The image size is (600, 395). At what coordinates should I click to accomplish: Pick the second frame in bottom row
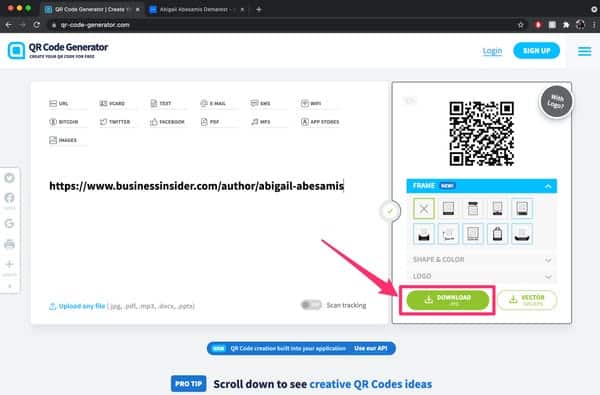click(448, 234)
